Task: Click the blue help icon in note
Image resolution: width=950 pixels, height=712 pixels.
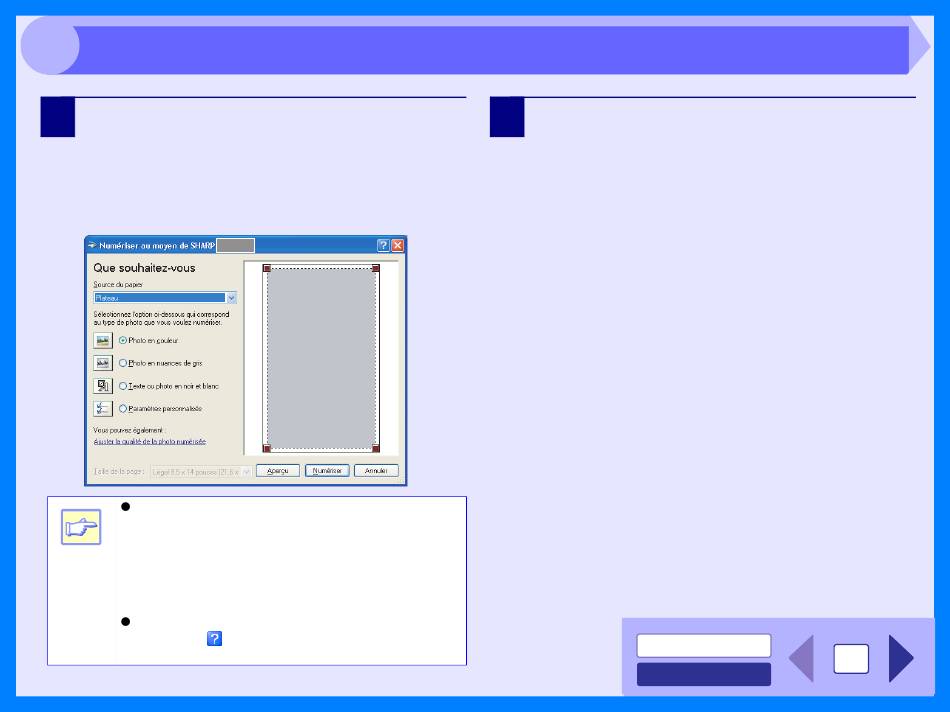Action: (214, 639)
